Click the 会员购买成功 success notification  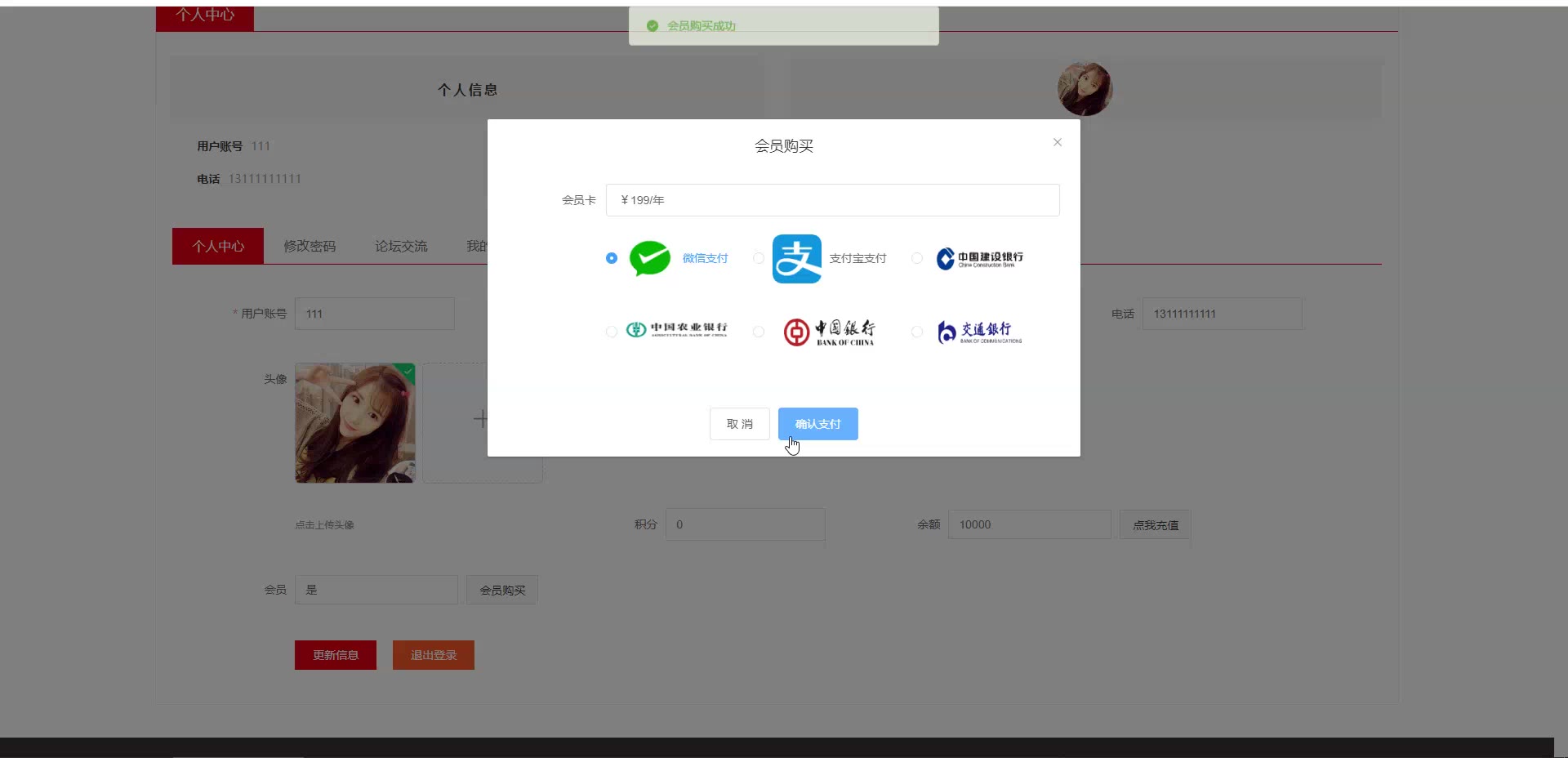click(x=784, y=26)
